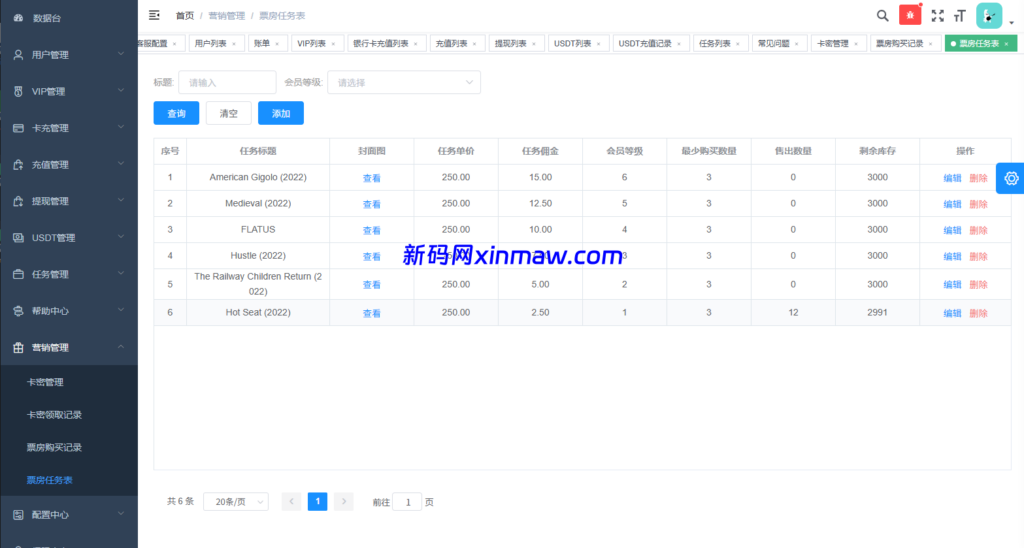The width and height of the screenshot is (1024, 548).
Task: Open 票房购买记录 in sidebar submenu
Action: click(x=54, y=447)
